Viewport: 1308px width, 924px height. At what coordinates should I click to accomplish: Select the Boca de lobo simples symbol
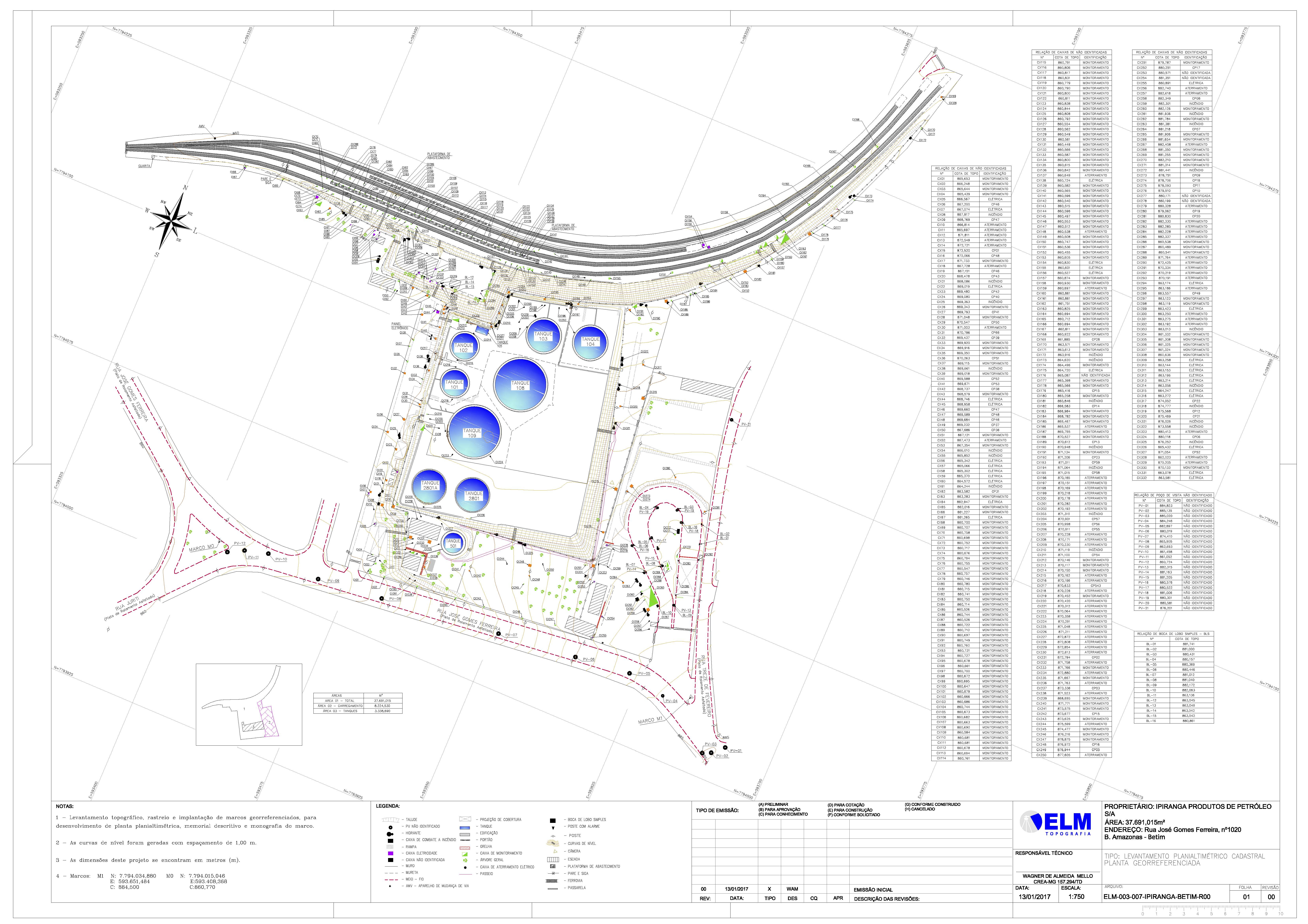coord(553,821)
